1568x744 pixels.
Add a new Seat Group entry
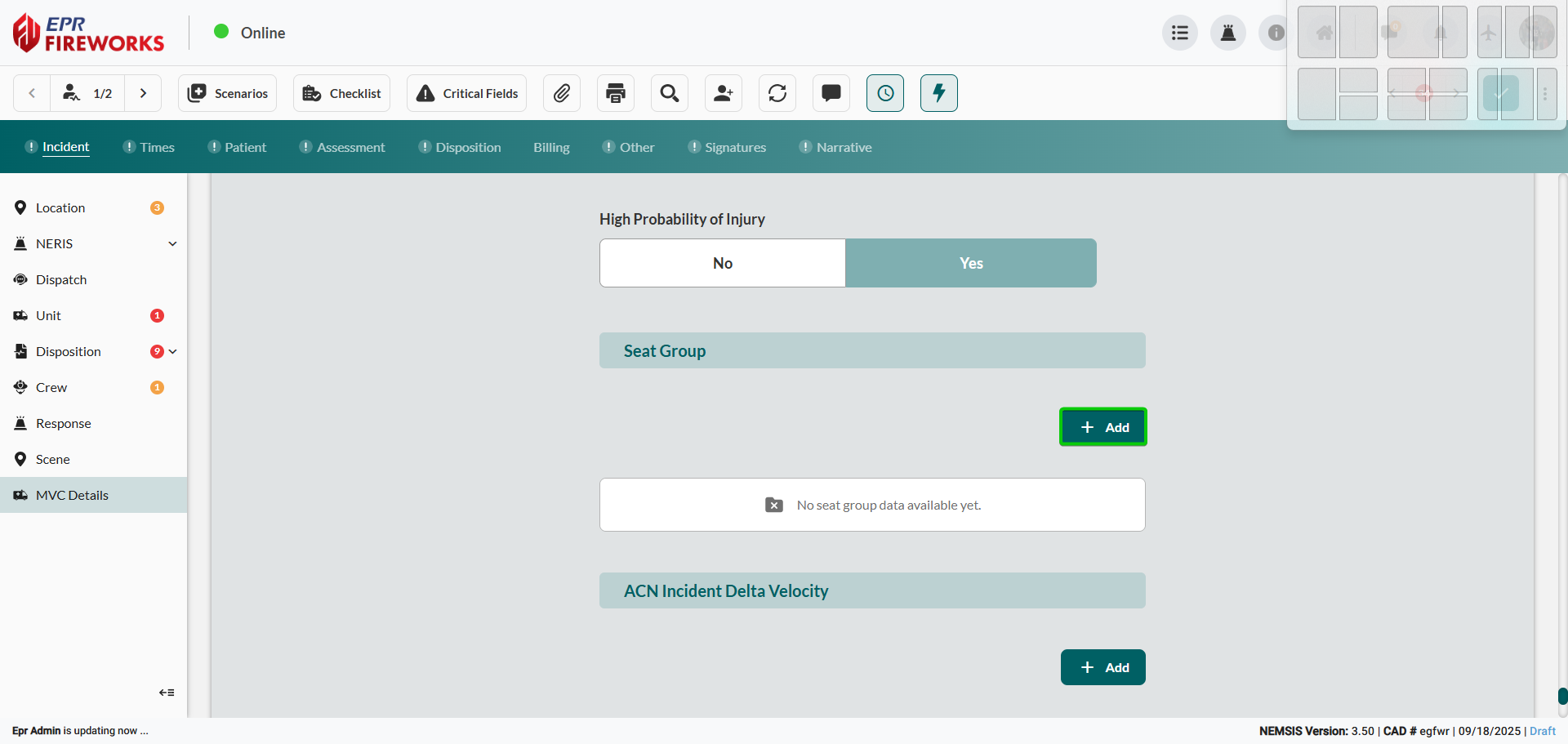pos(1103,427)
